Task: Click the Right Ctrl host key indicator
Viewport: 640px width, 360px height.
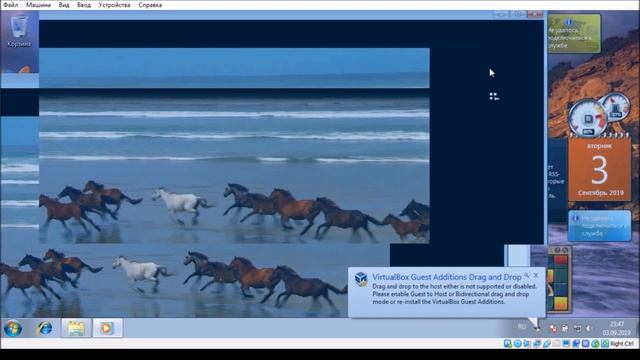Action: click(622, 344)
